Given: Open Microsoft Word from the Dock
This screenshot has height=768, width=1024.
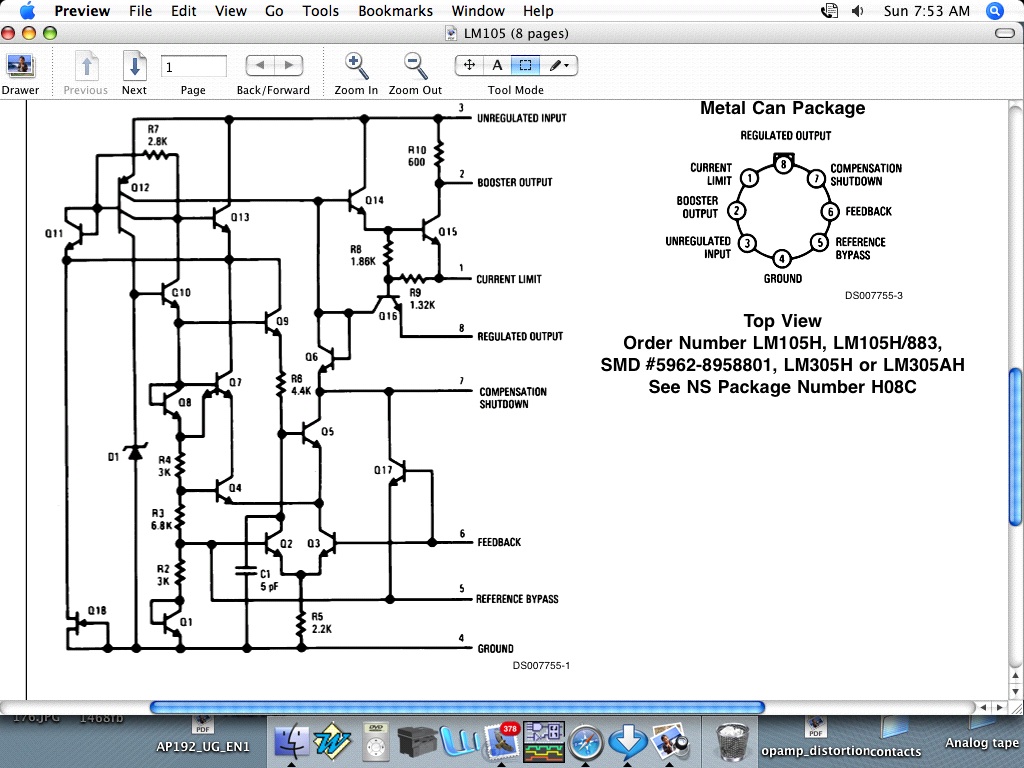Looking at the screenshot, I should pos(460,742).
